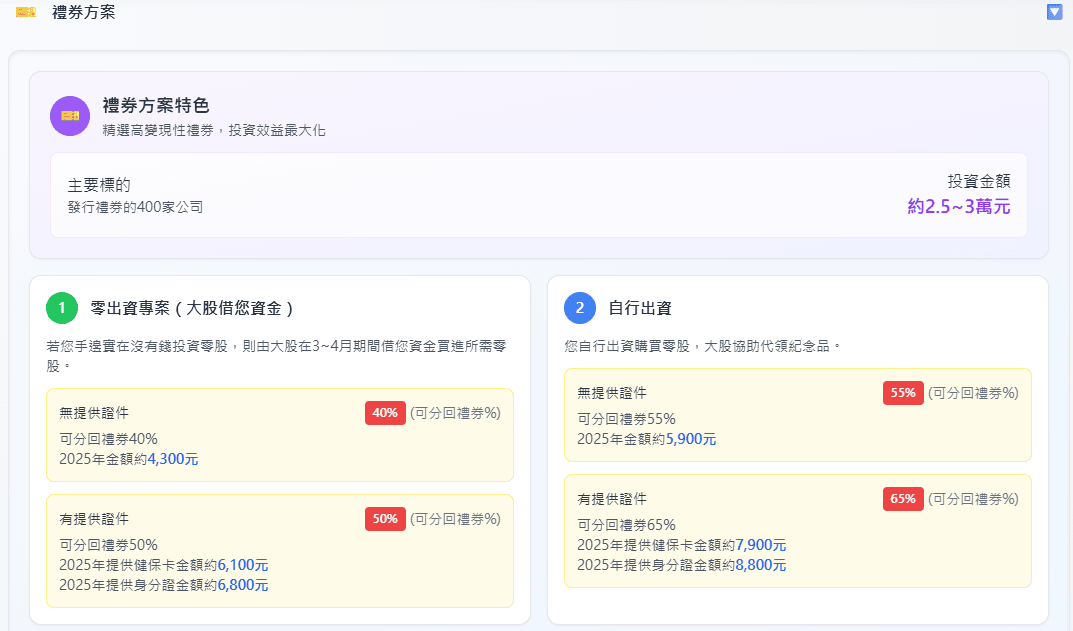Click the 8,800元 ID card amount
Image resolution: width=1073 pixels, height=631 pixels.
click(761, 565)
